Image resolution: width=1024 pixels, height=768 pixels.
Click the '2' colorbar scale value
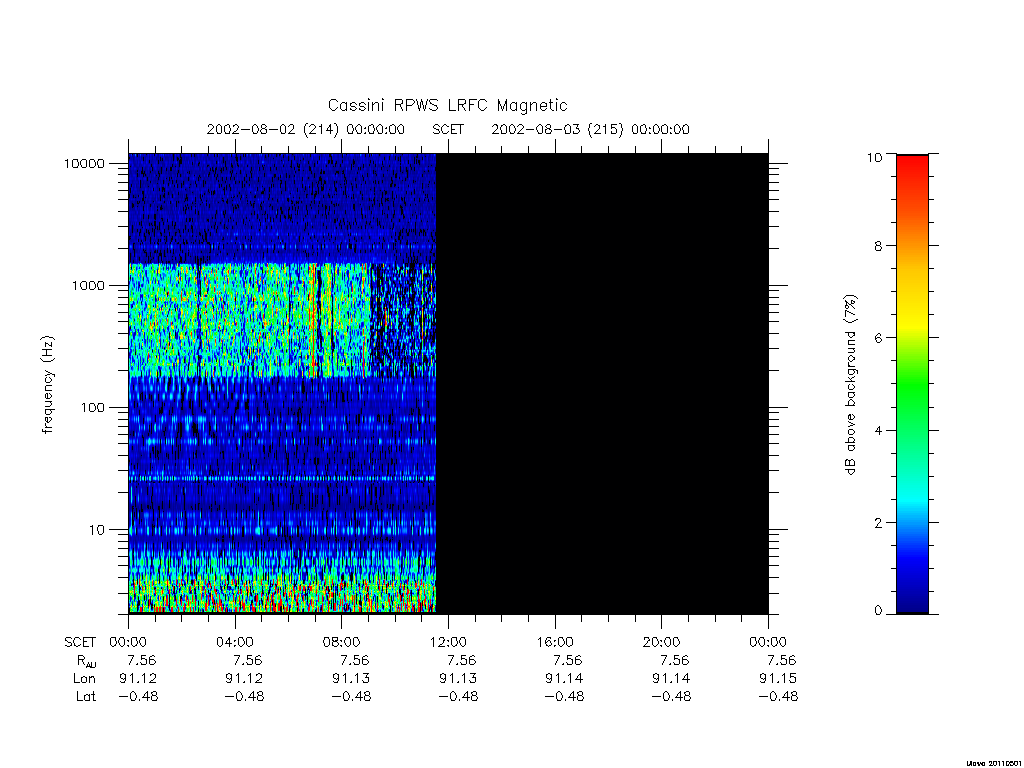(878, 522)
